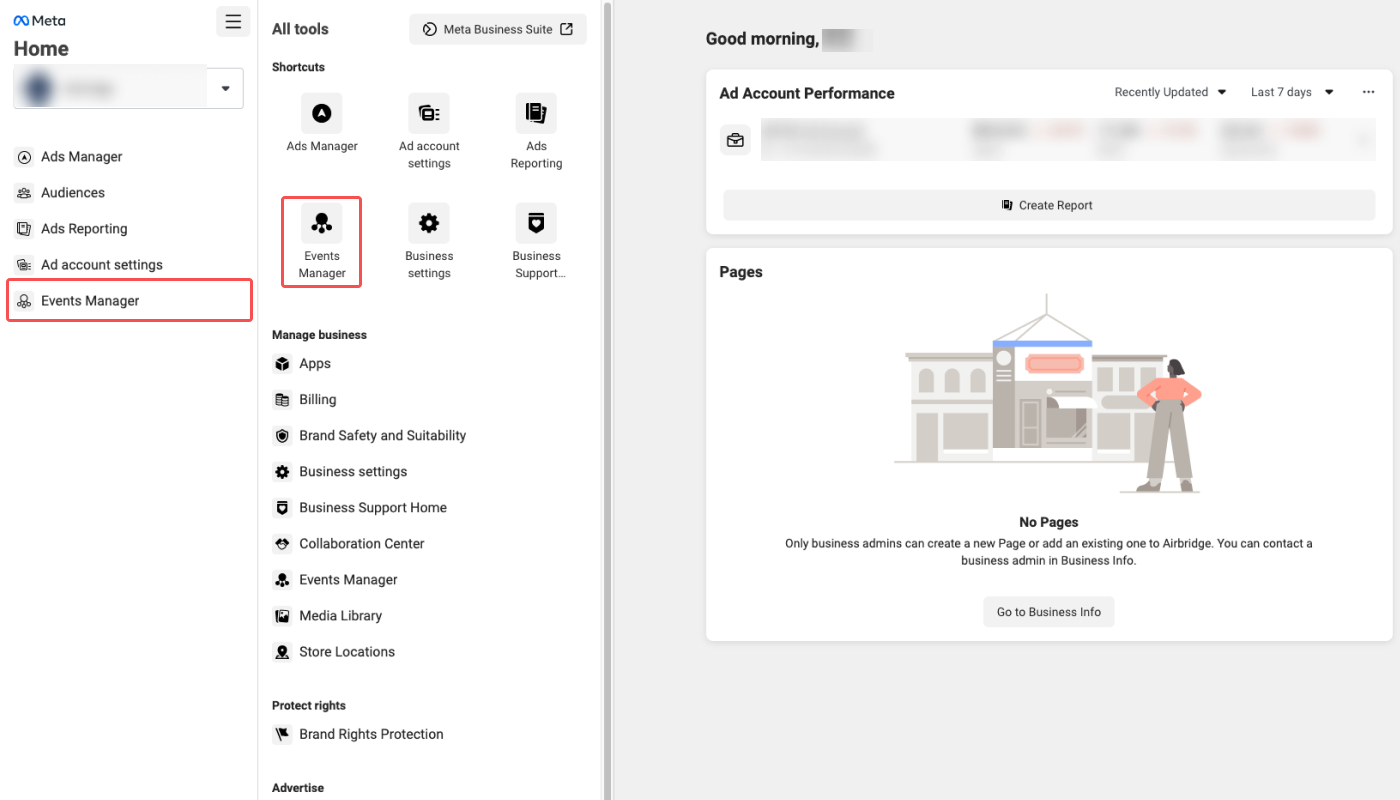Open Meta Business Suite button
1400x800 pixels.
[x=498, y=29]
